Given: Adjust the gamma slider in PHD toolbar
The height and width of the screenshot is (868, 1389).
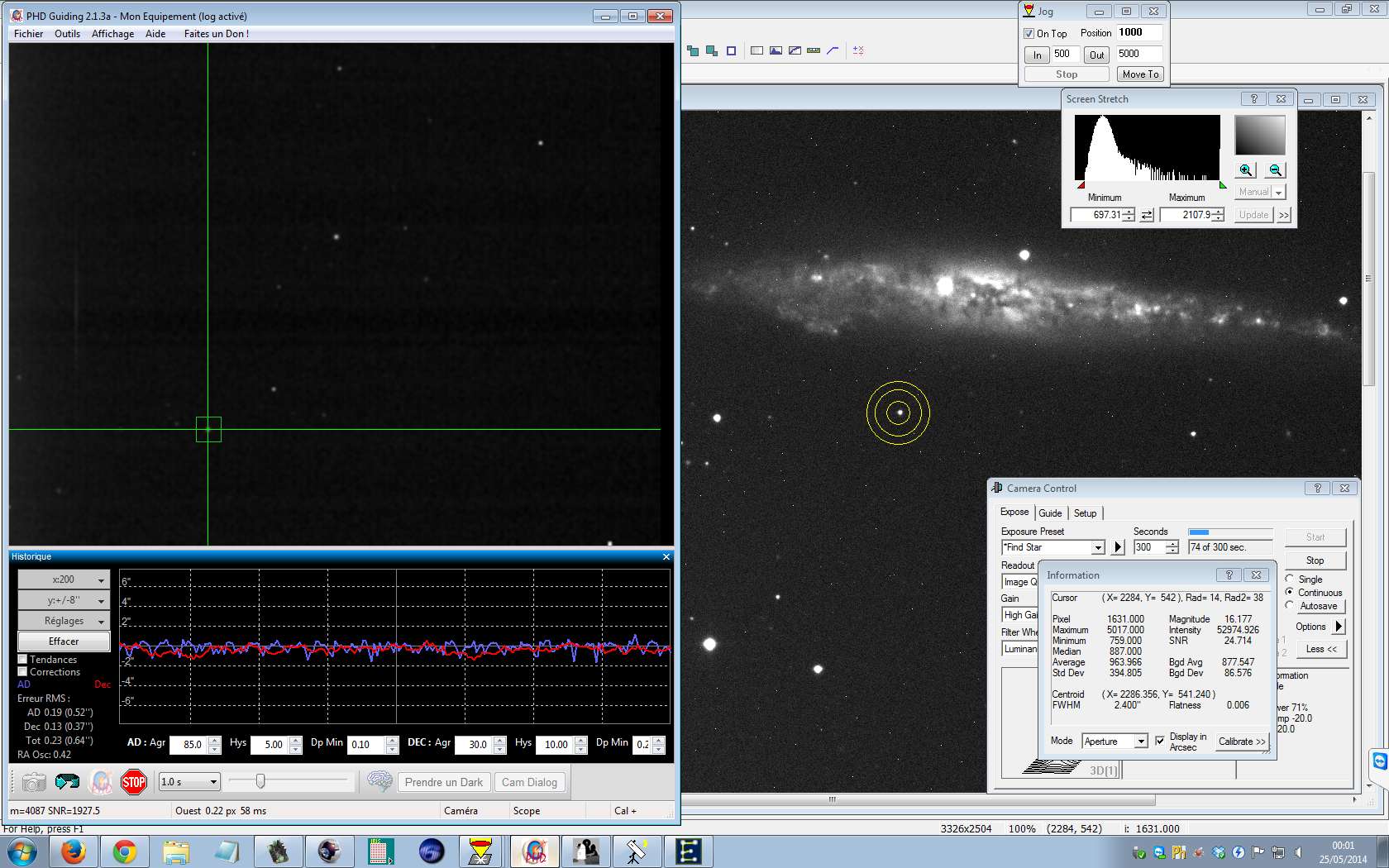Looking at the screenshot, I should point(261,782).
